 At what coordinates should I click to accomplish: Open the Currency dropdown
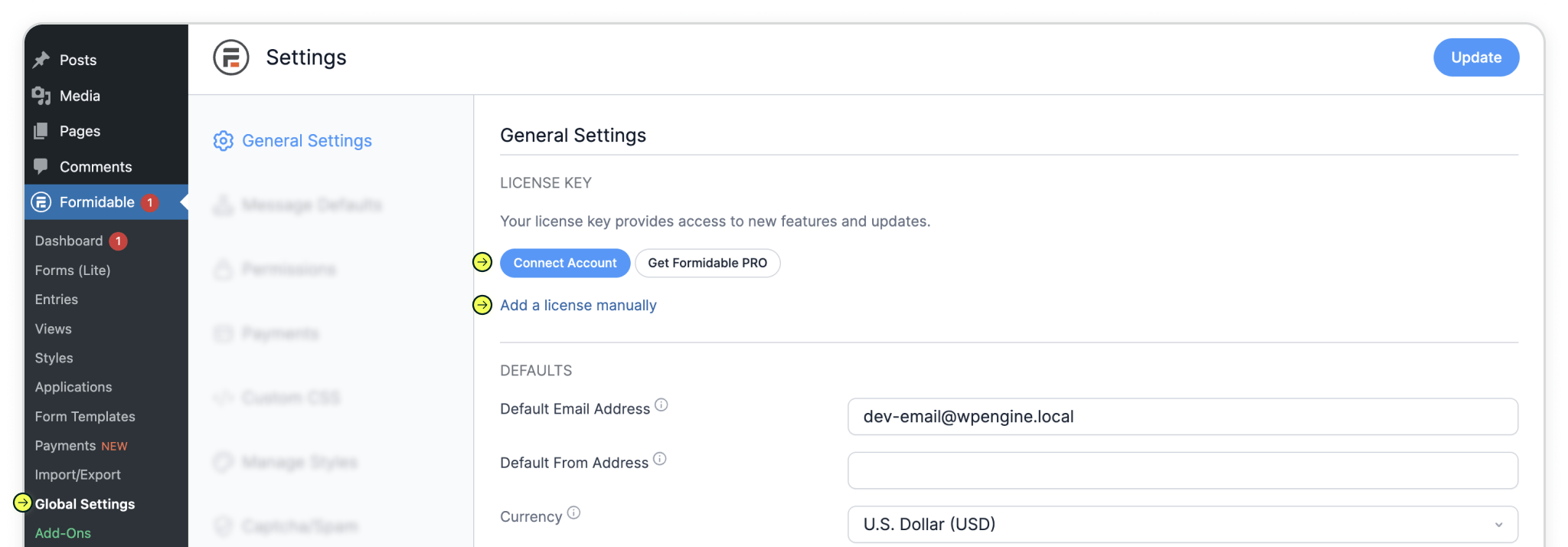(x=1182, y=524)
